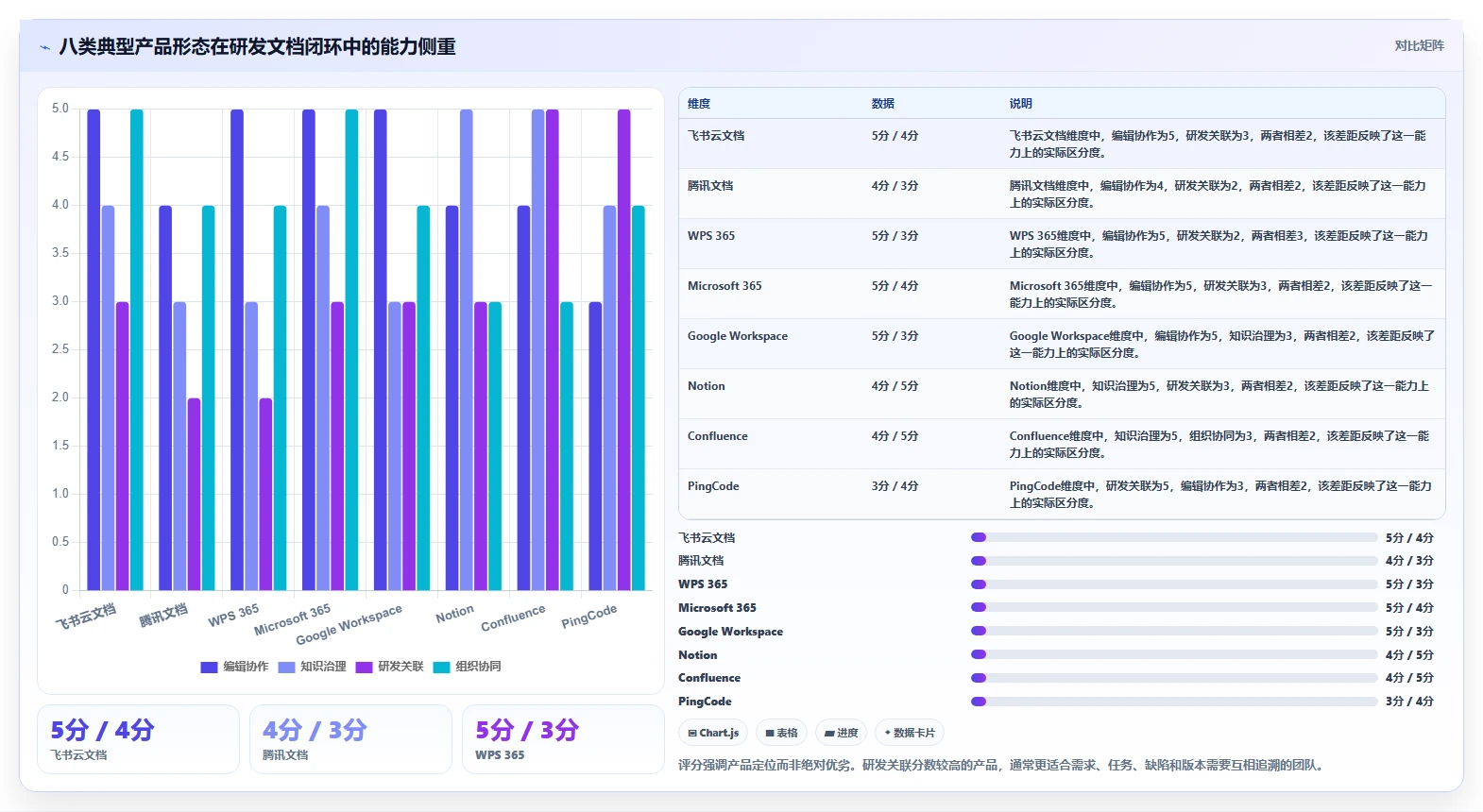
Task: Click the Confluence label in the progress list
Action: [709, 678]
